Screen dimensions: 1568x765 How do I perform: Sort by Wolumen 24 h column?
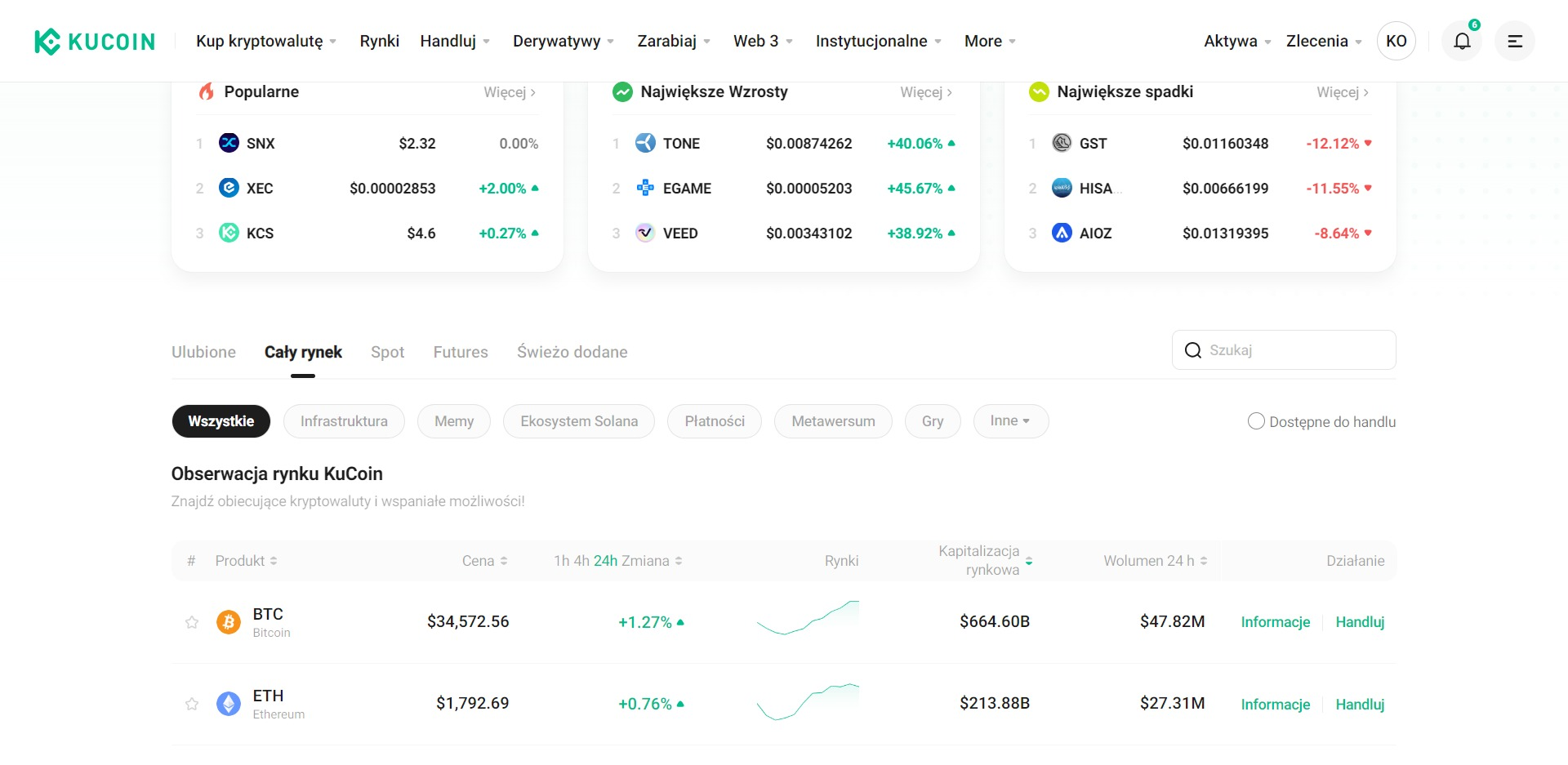click(1156, 561)
